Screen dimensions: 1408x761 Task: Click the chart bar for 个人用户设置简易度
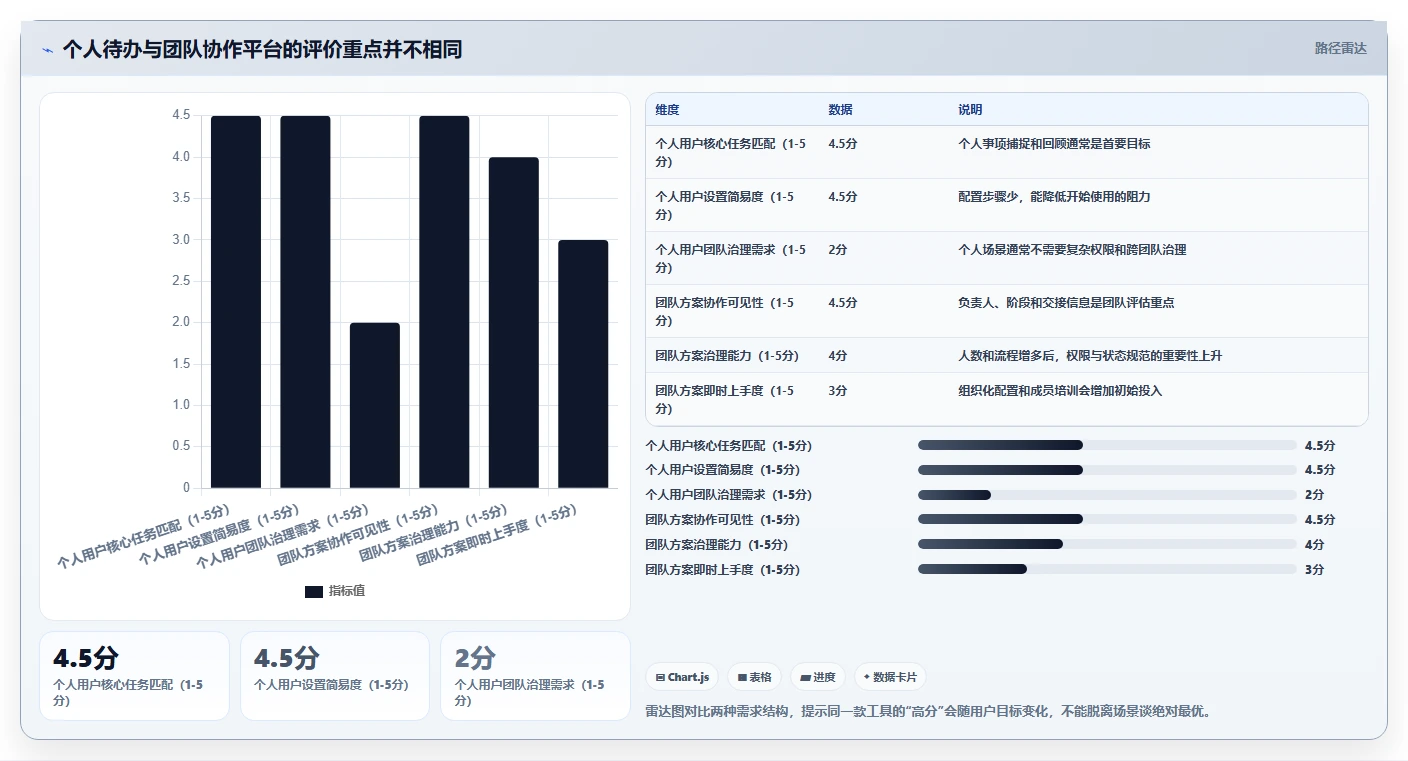[x=305, y=302]
